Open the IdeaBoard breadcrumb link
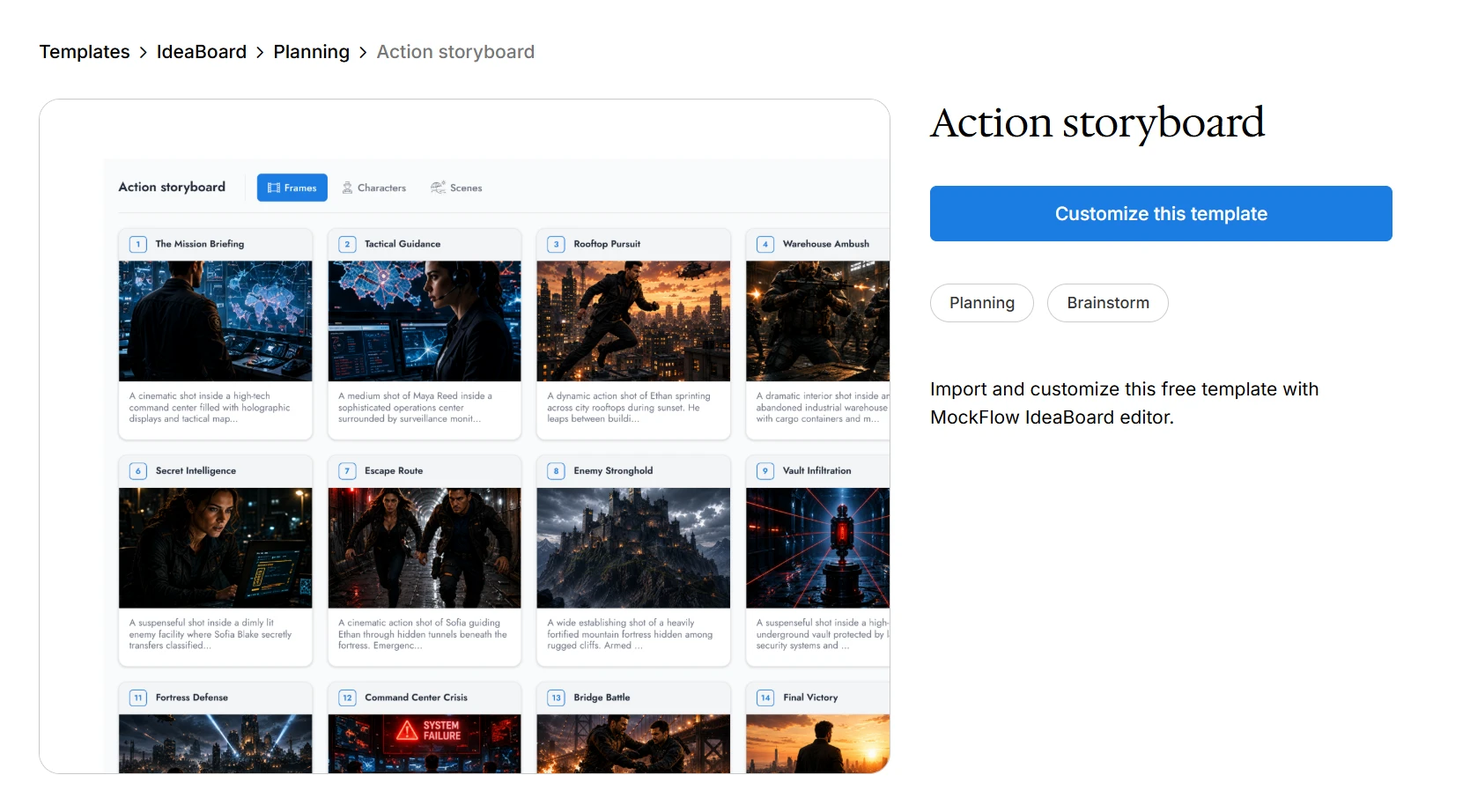 click(x=202, y=52)
